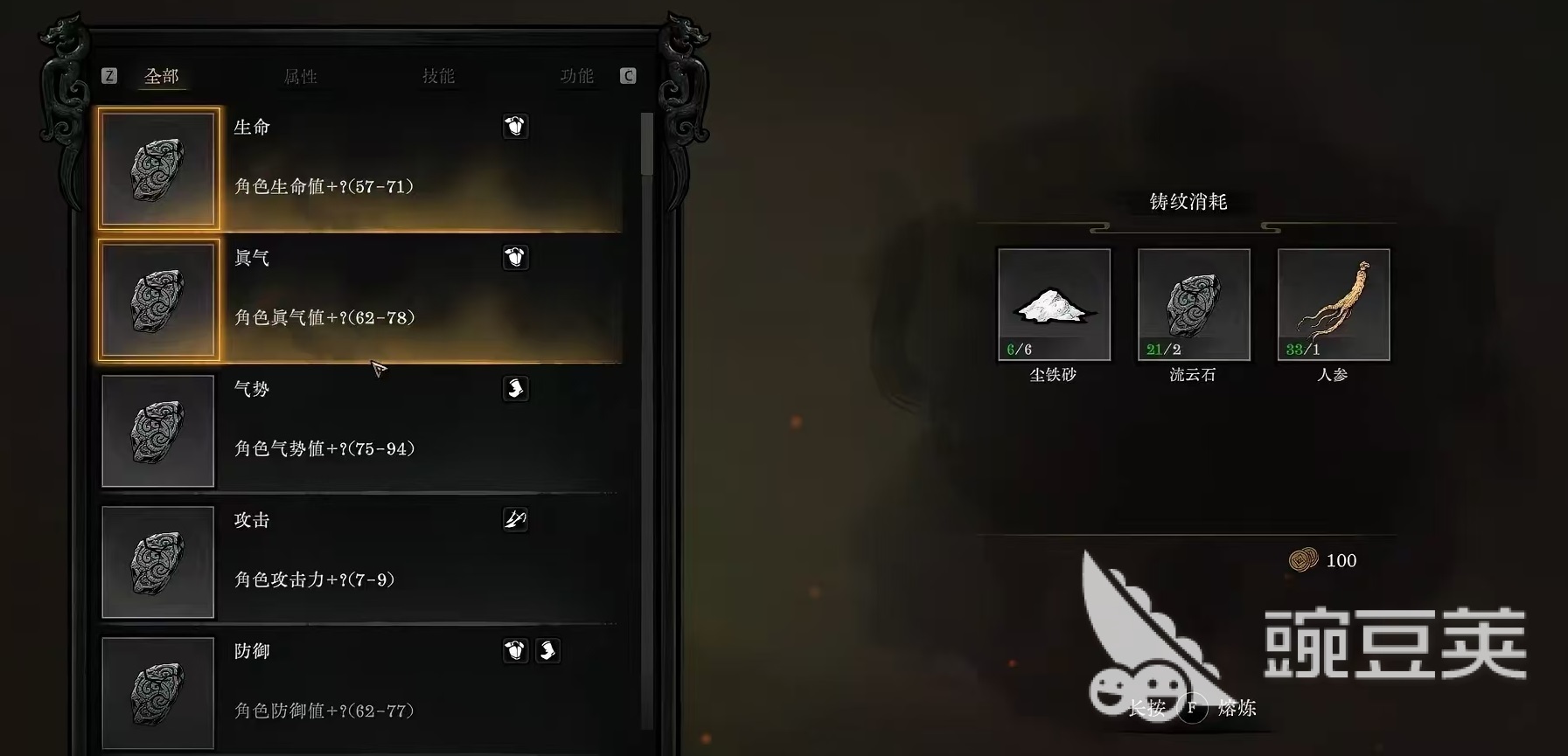
Task: Click the F key 熔炼 button
Action: point(1193,707)
